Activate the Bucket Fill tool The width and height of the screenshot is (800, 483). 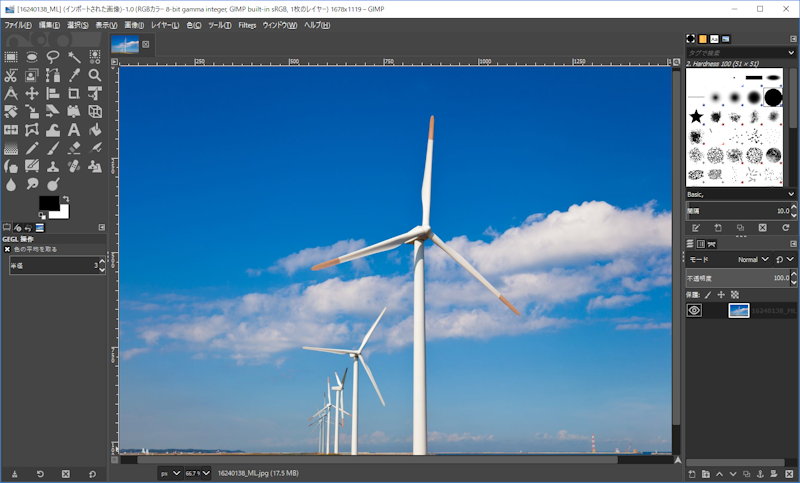coord(95,130)
